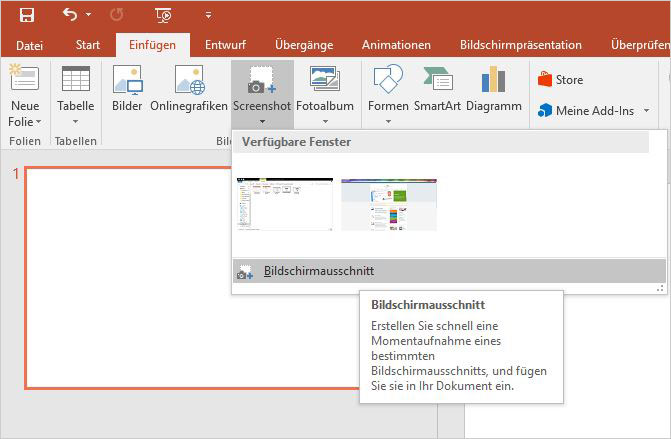Insert a Diagramm chart icon

pyautogui.click(x=493, y=79)
